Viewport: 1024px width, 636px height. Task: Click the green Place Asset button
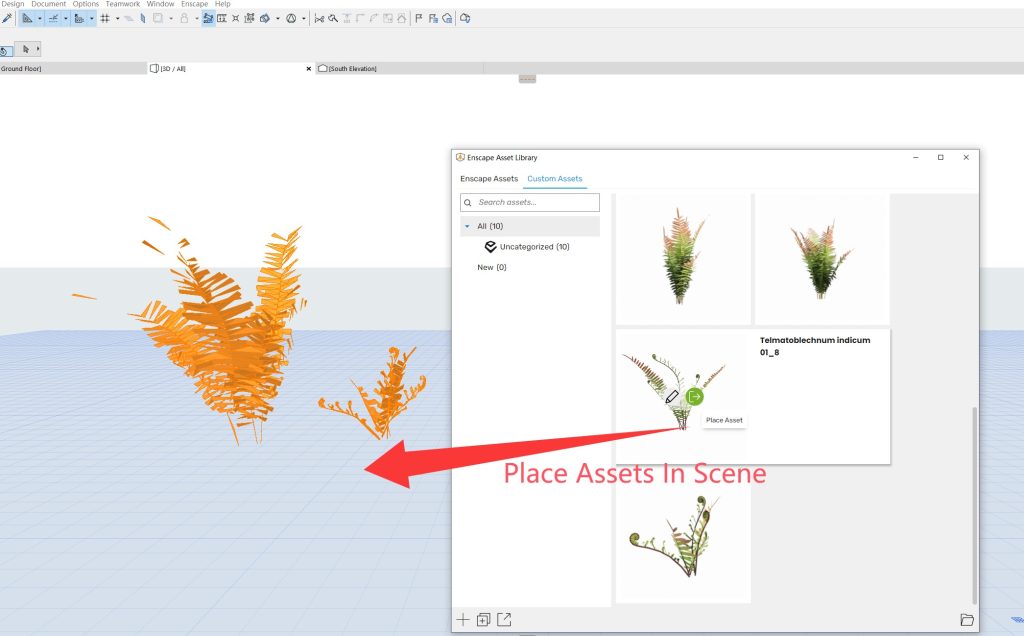tap(695, 396)
